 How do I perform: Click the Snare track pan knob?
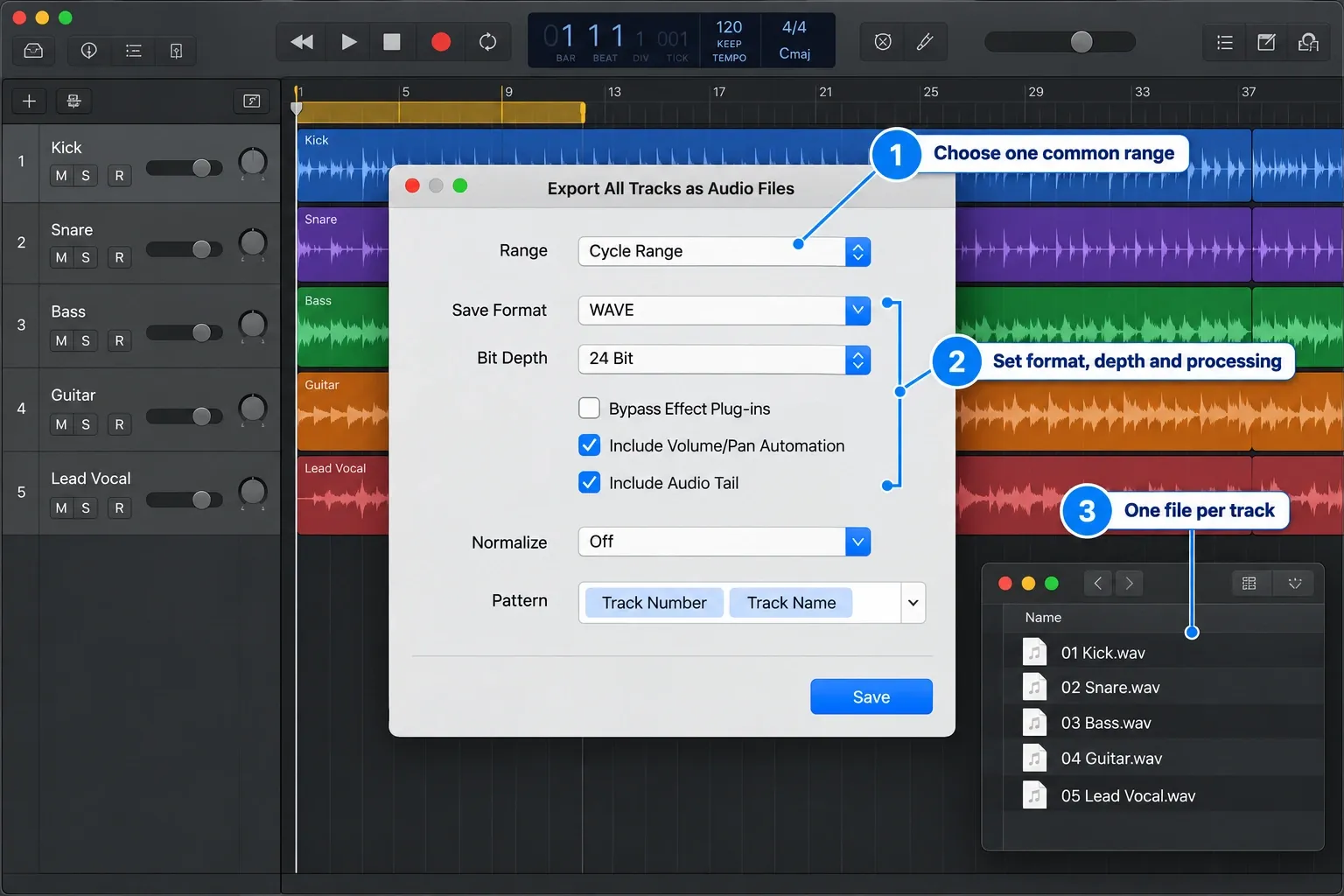click(253, 242)
